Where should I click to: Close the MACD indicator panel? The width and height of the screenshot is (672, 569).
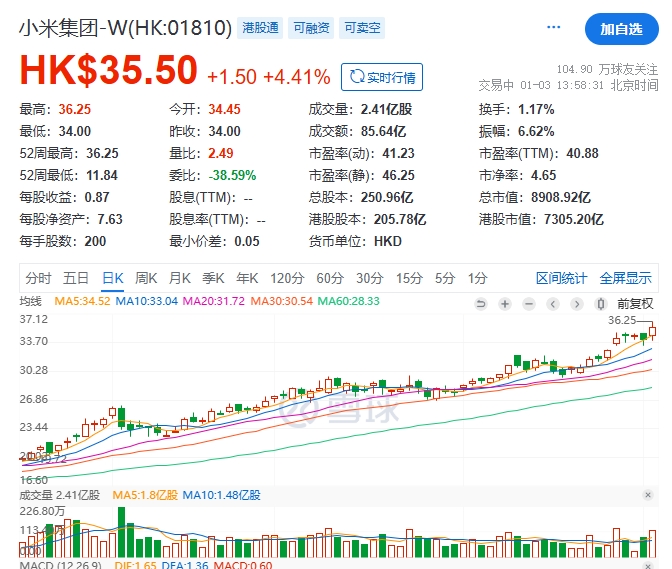click(x=648, y=565)
